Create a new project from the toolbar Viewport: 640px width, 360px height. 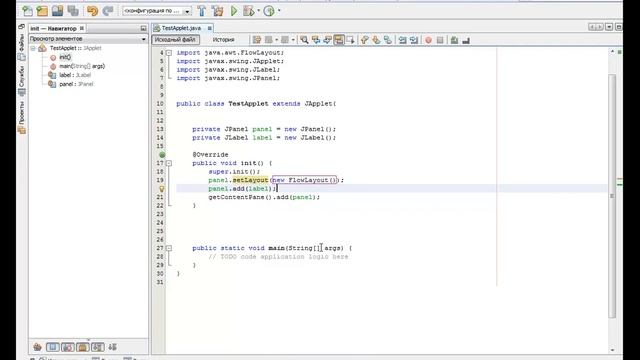click(42, 11)
